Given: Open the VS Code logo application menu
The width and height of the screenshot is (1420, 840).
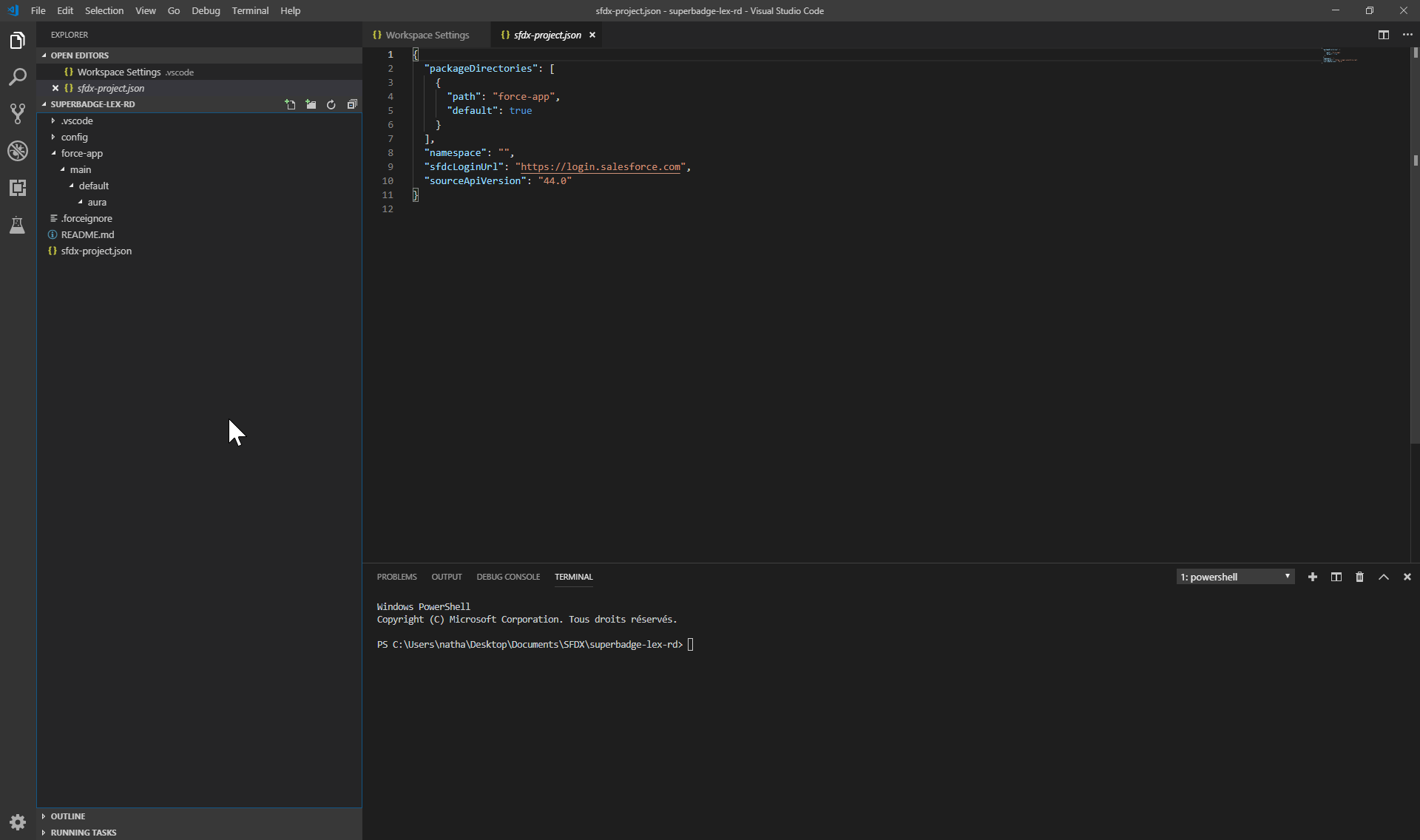Looking at the screenshot, I should tap(13, 10).
